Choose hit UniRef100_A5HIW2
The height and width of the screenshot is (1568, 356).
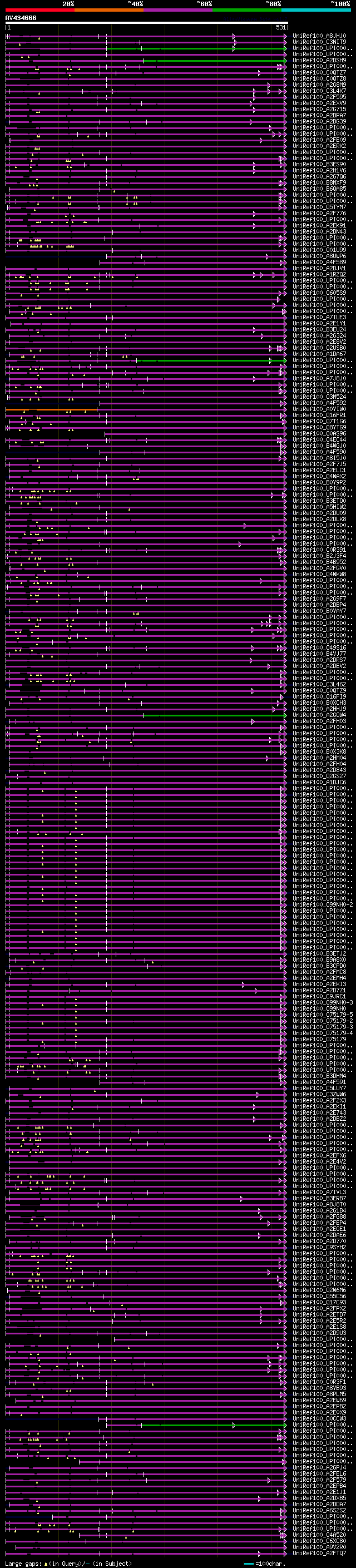pos(319,507)
